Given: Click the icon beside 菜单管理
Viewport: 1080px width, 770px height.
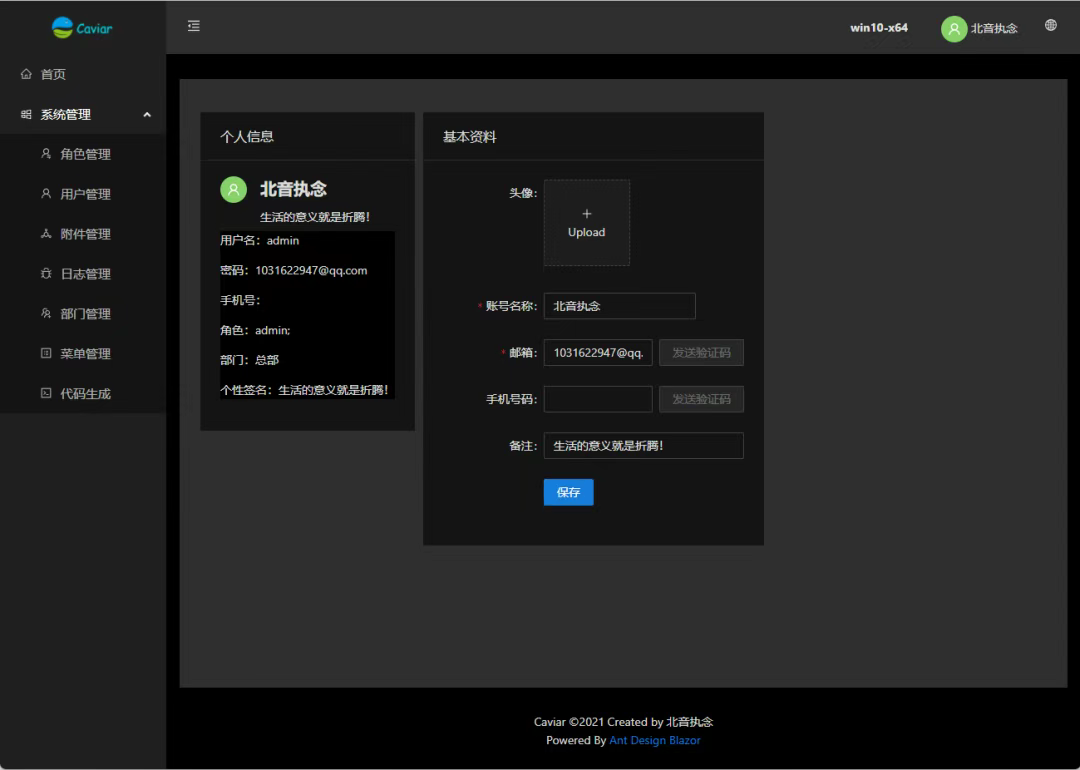Looking at the screenshot, I should coord(46,353).
